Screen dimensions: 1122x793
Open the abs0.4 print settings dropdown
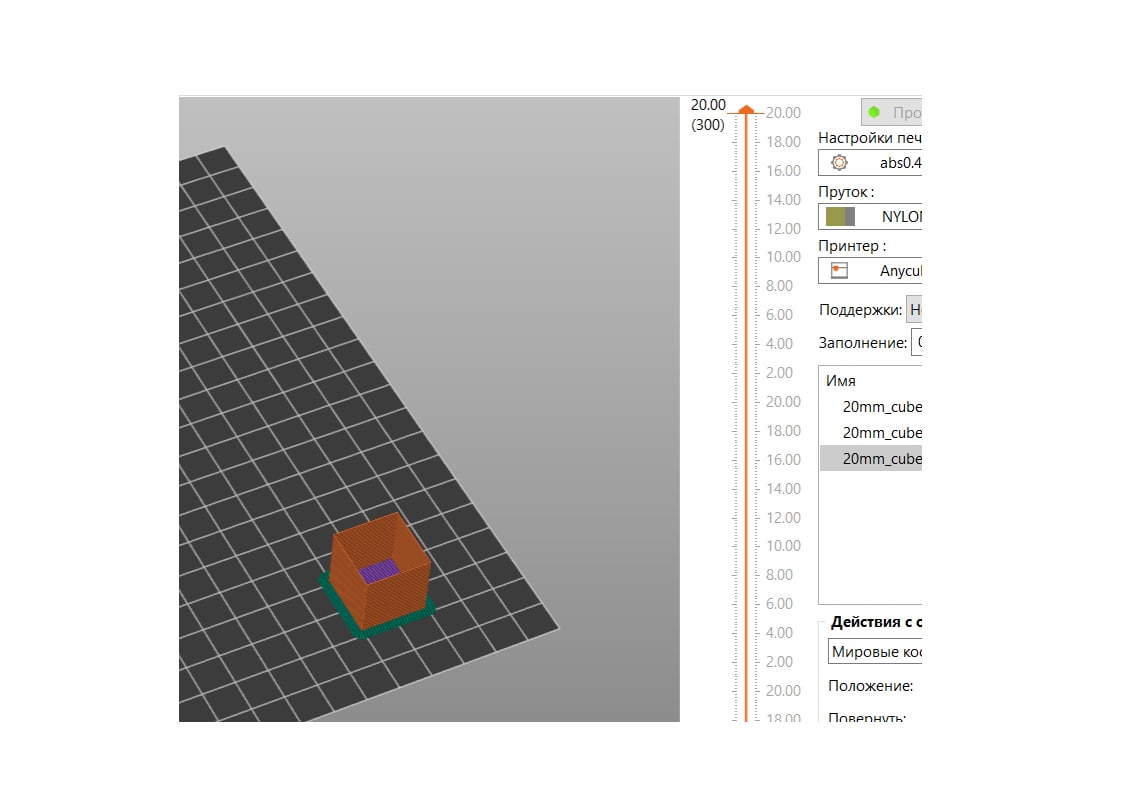870,162
